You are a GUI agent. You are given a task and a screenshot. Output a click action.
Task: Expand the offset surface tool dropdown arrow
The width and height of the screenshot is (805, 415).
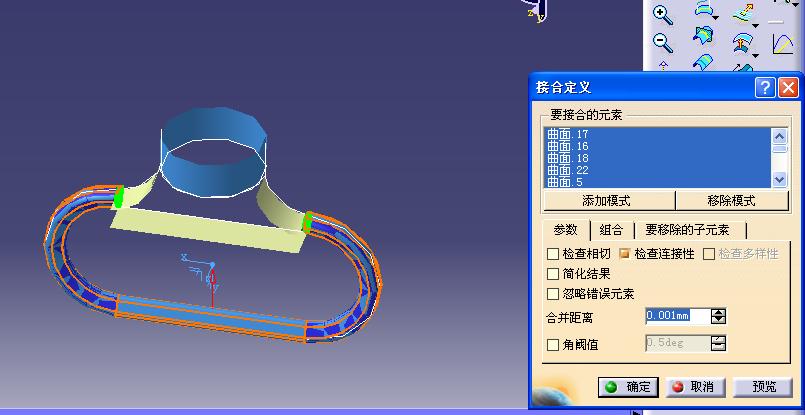[755, 55]
